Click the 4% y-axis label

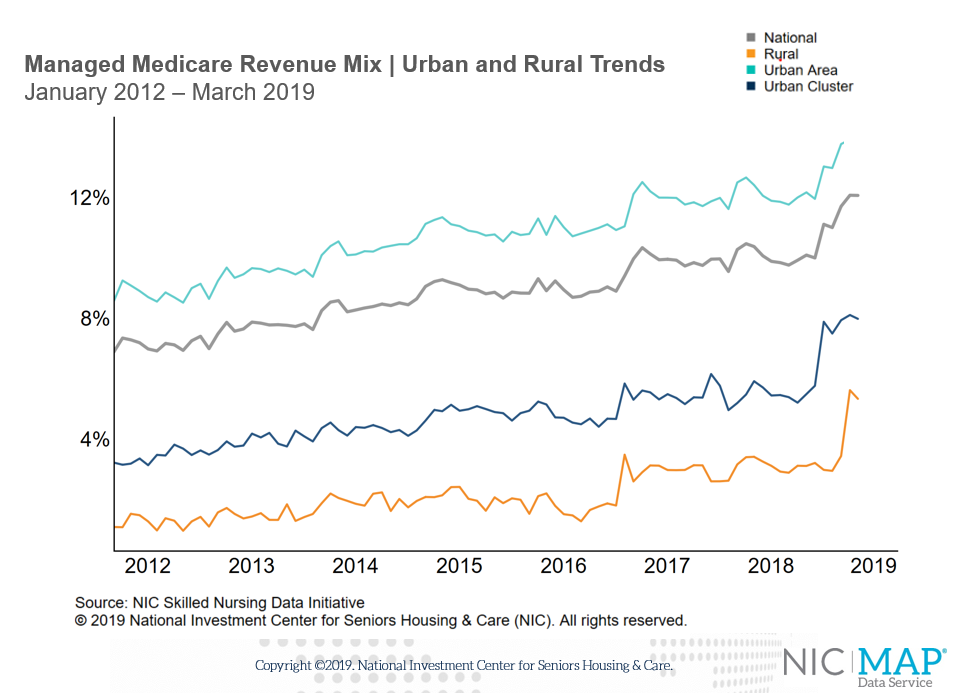point(95,440)
